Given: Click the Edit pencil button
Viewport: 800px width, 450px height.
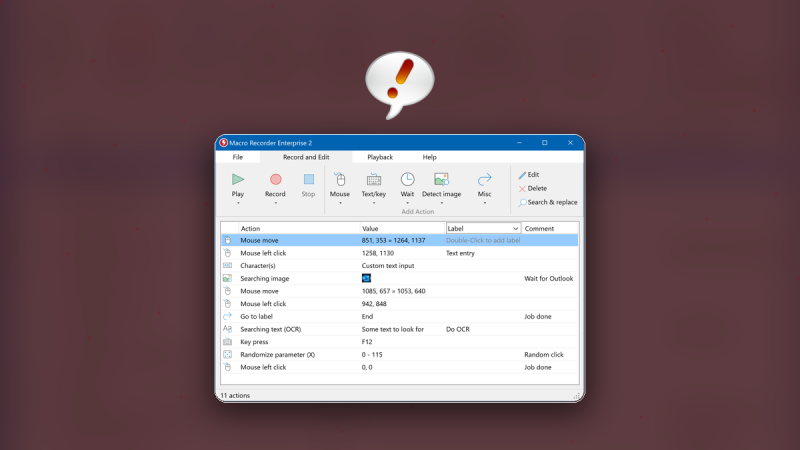Looking at the screenshot, I should coord(529,174).
